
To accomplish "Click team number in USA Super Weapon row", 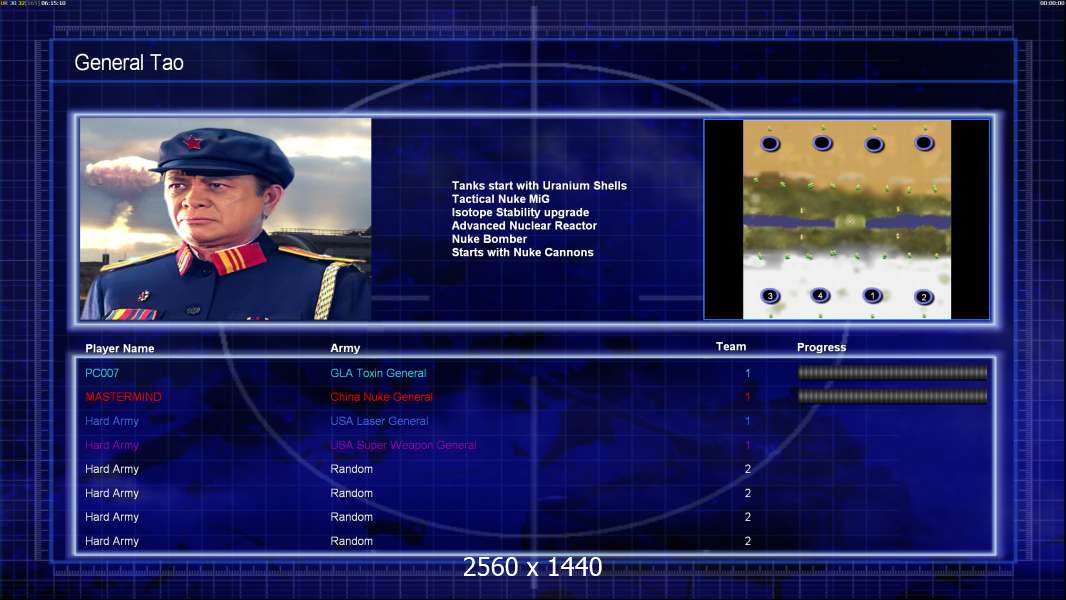I will point(747,445).
